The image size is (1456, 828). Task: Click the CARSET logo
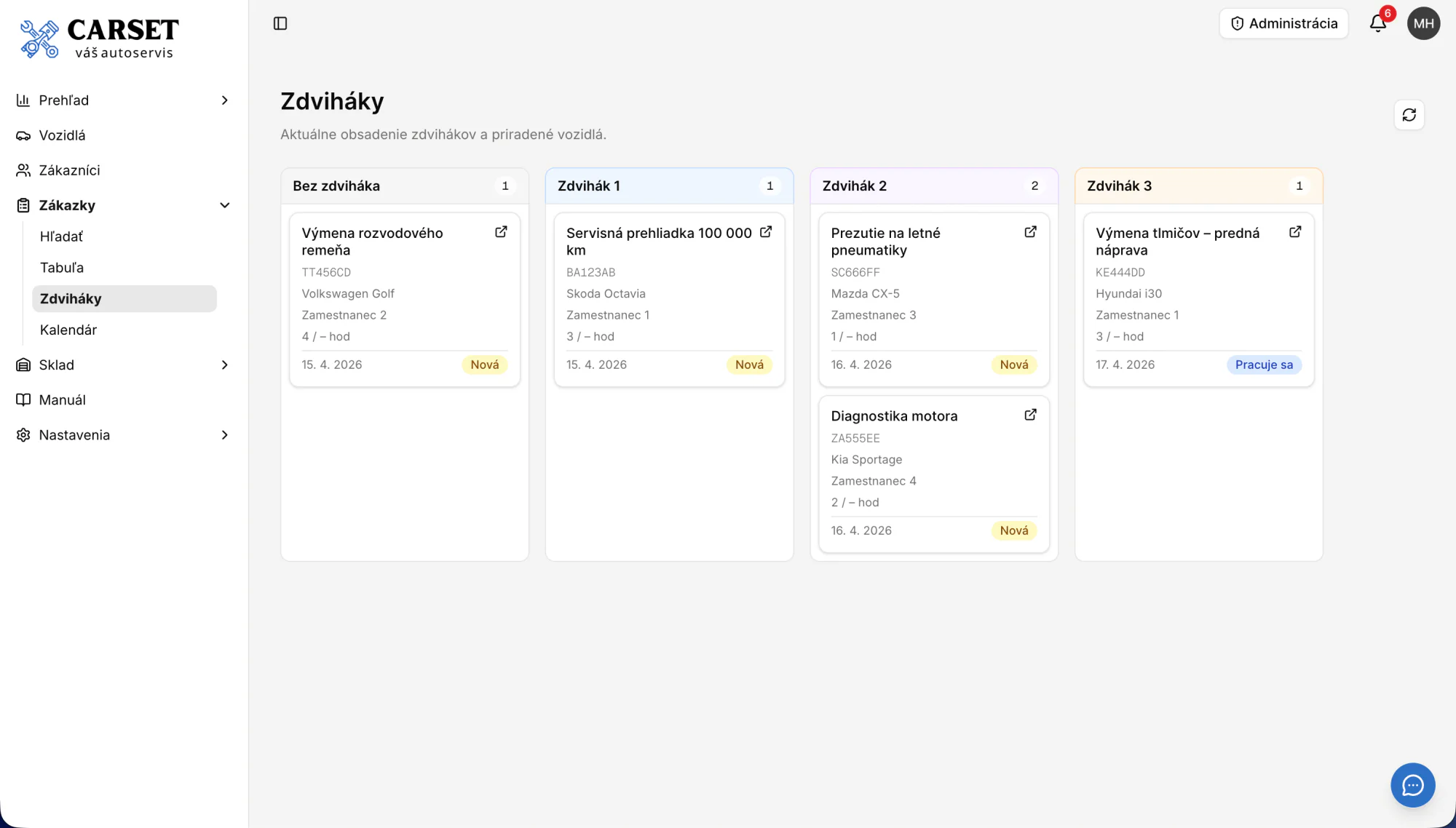pos(100,39)
